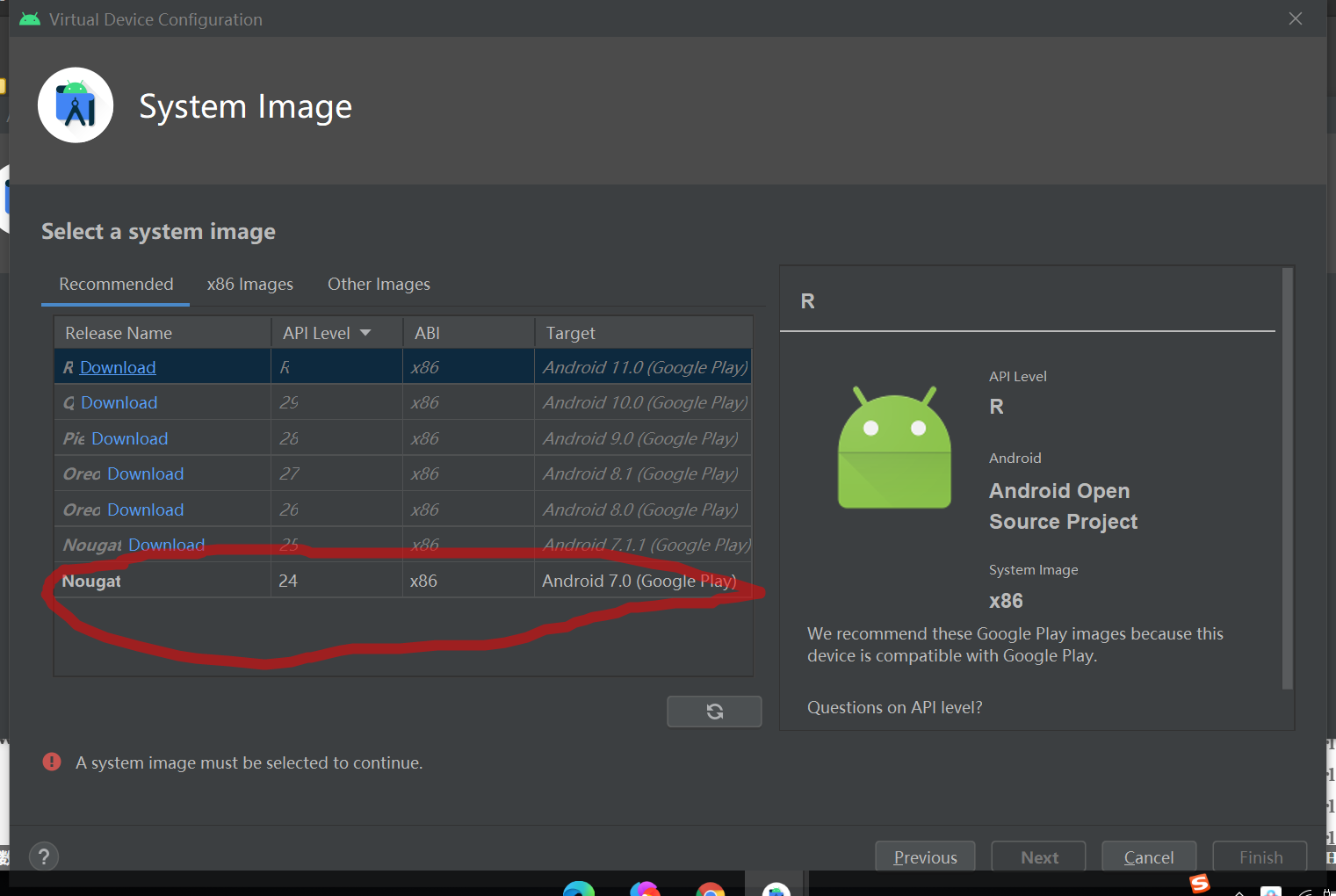Download the Q system image
Screen dimensions: 1336x896
(x=119, y=402)
